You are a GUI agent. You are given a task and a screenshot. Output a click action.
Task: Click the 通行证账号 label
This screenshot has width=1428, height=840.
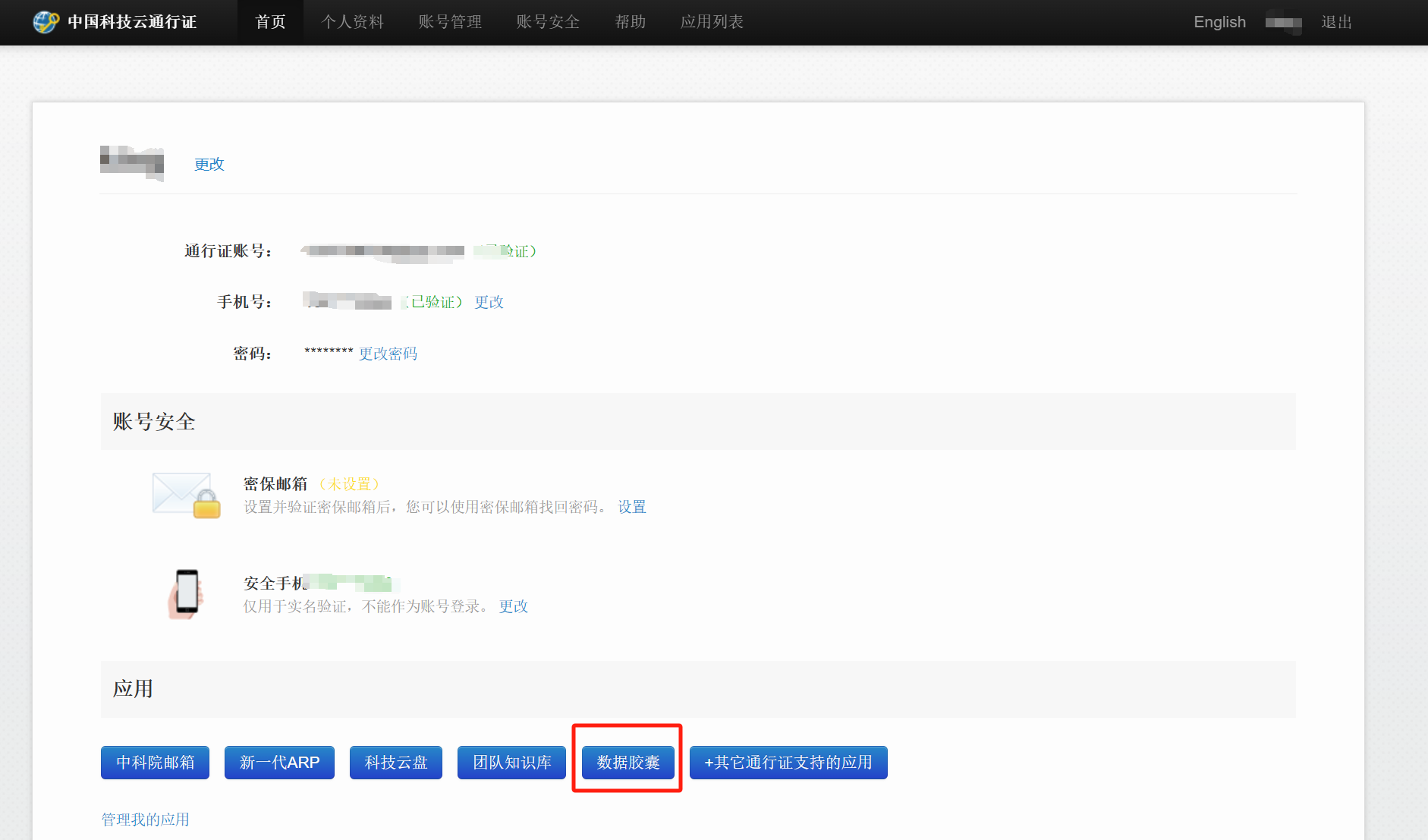(228, 251)
